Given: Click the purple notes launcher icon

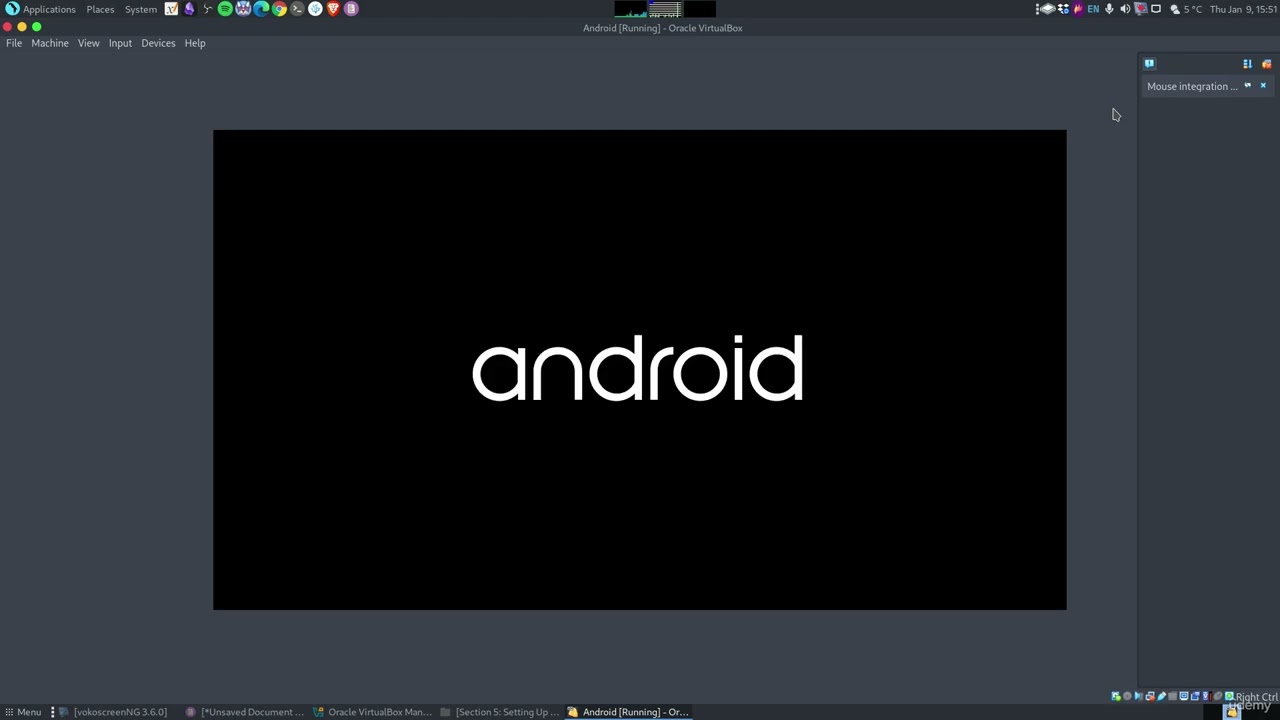Looking at the screenshot, I should point(351,9).
